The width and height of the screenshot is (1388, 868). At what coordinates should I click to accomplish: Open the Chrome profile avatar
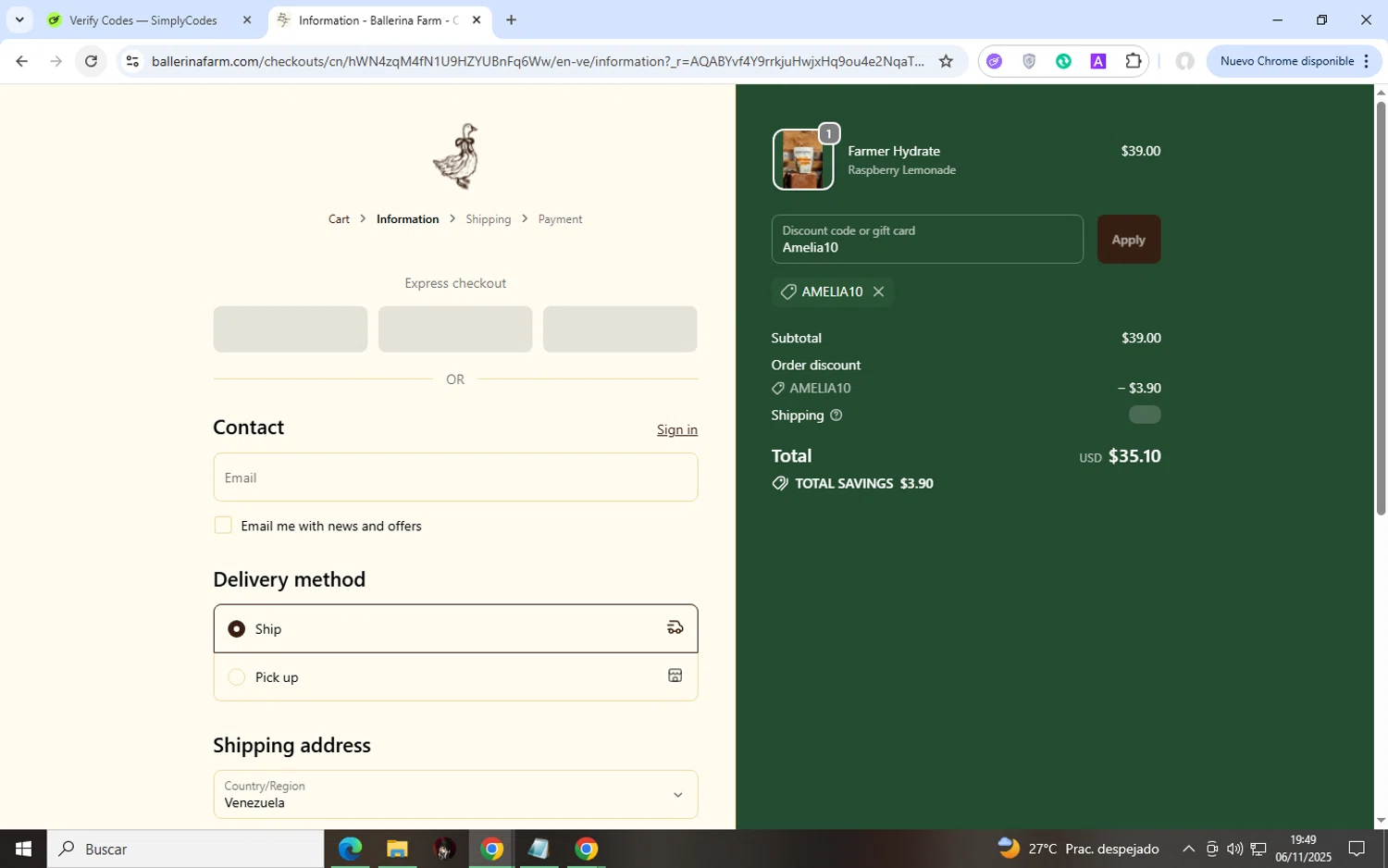[x=1184, y=61]
